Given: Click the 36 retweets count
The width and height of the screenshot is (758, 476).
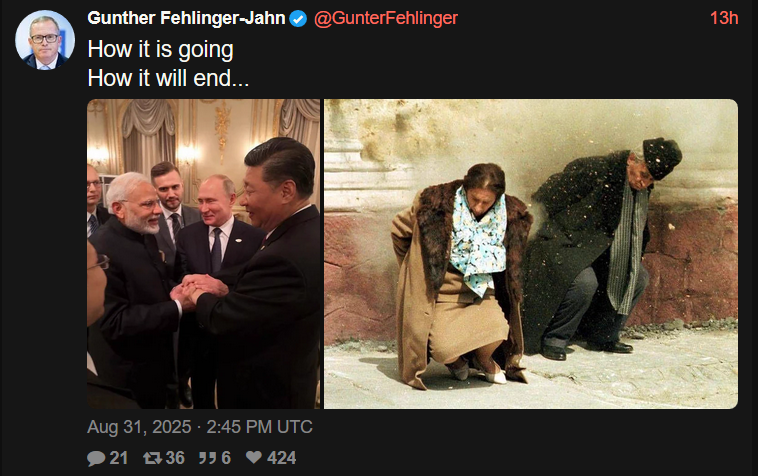Looking at the screenshot, I should tap(175, 458).
